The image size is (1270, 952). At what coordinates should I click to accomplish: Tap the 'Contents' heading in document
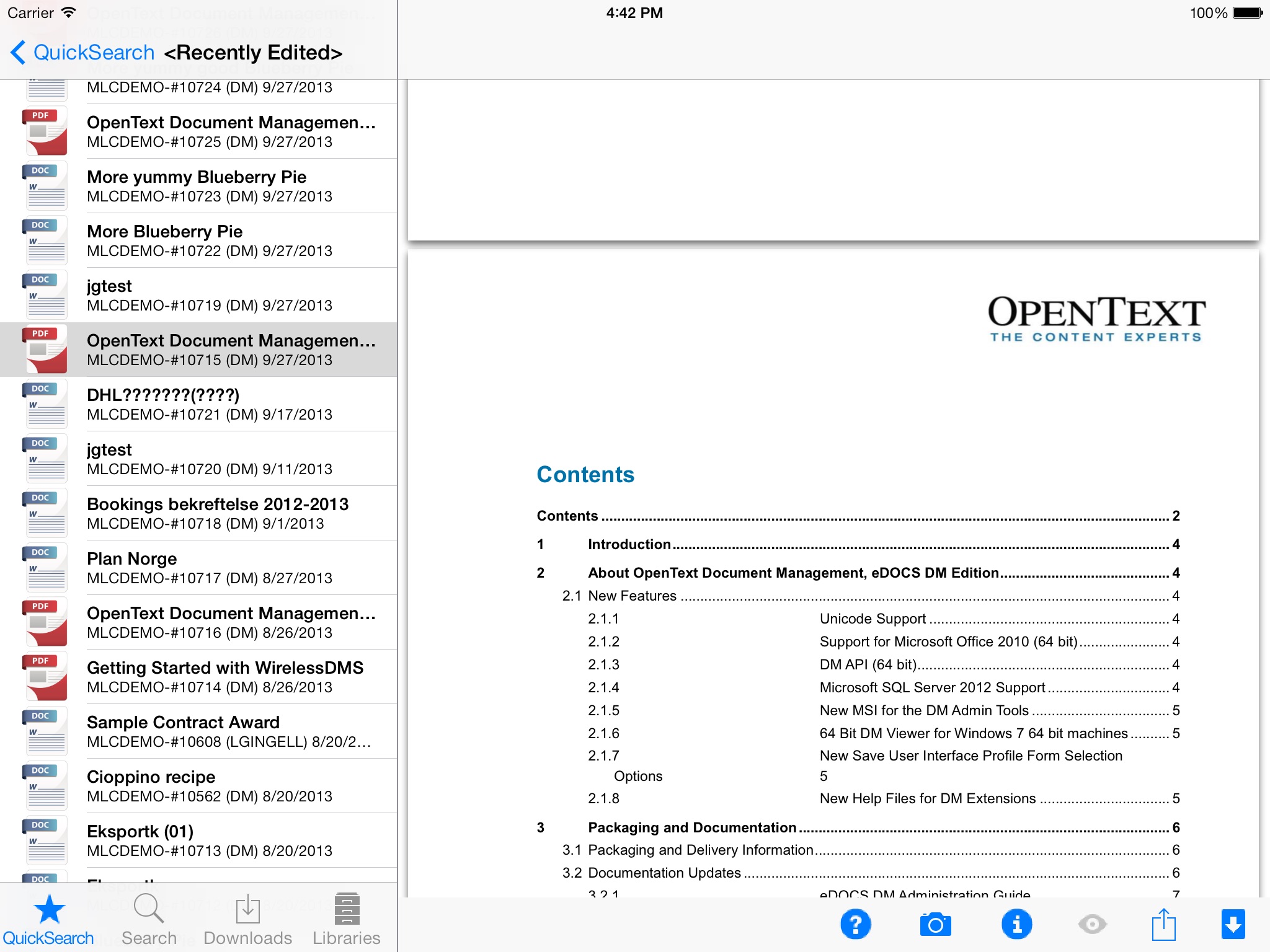pos(585,475)
